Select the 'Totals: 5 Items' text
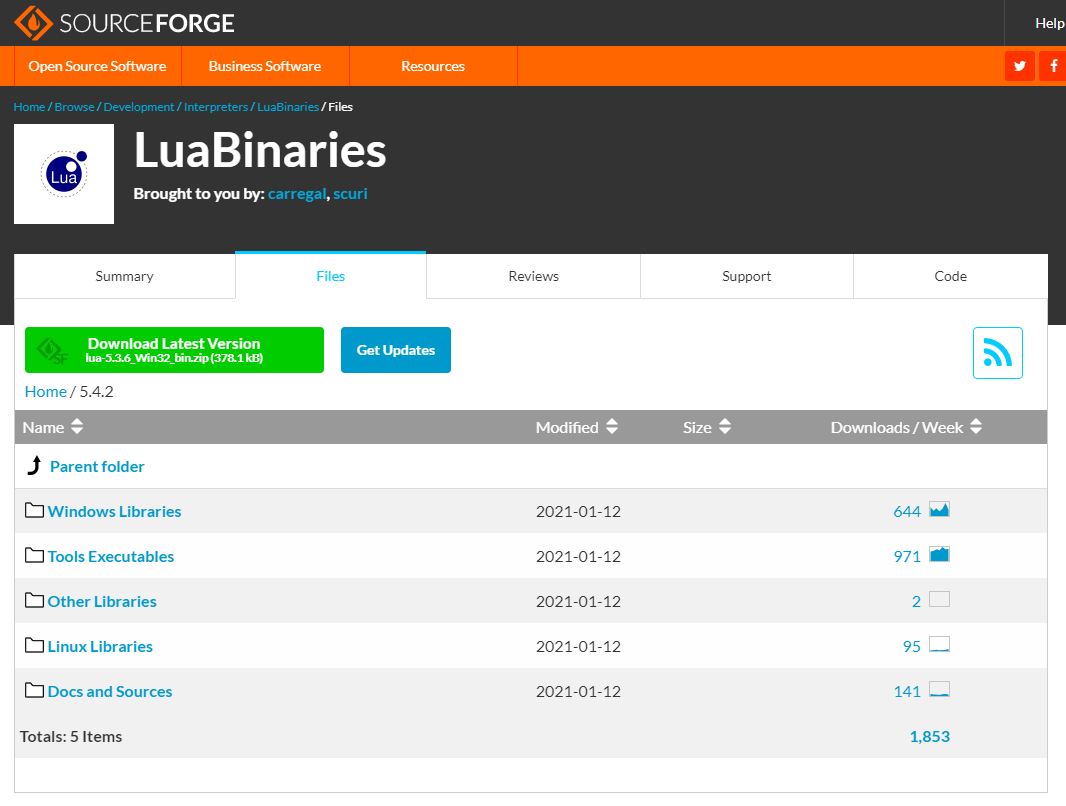This screenshot has width=1066, height=806. [x=71, y=736]
